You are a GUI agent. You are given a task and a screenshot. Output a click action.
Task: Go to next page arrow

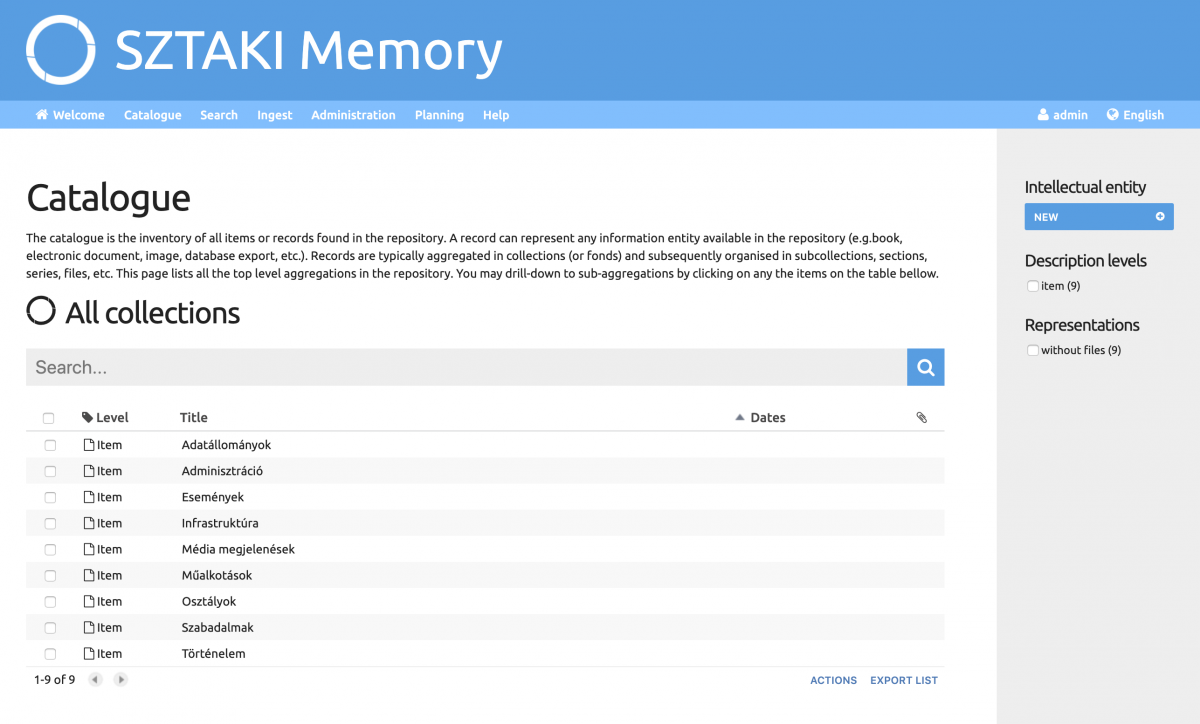(121, 680)
